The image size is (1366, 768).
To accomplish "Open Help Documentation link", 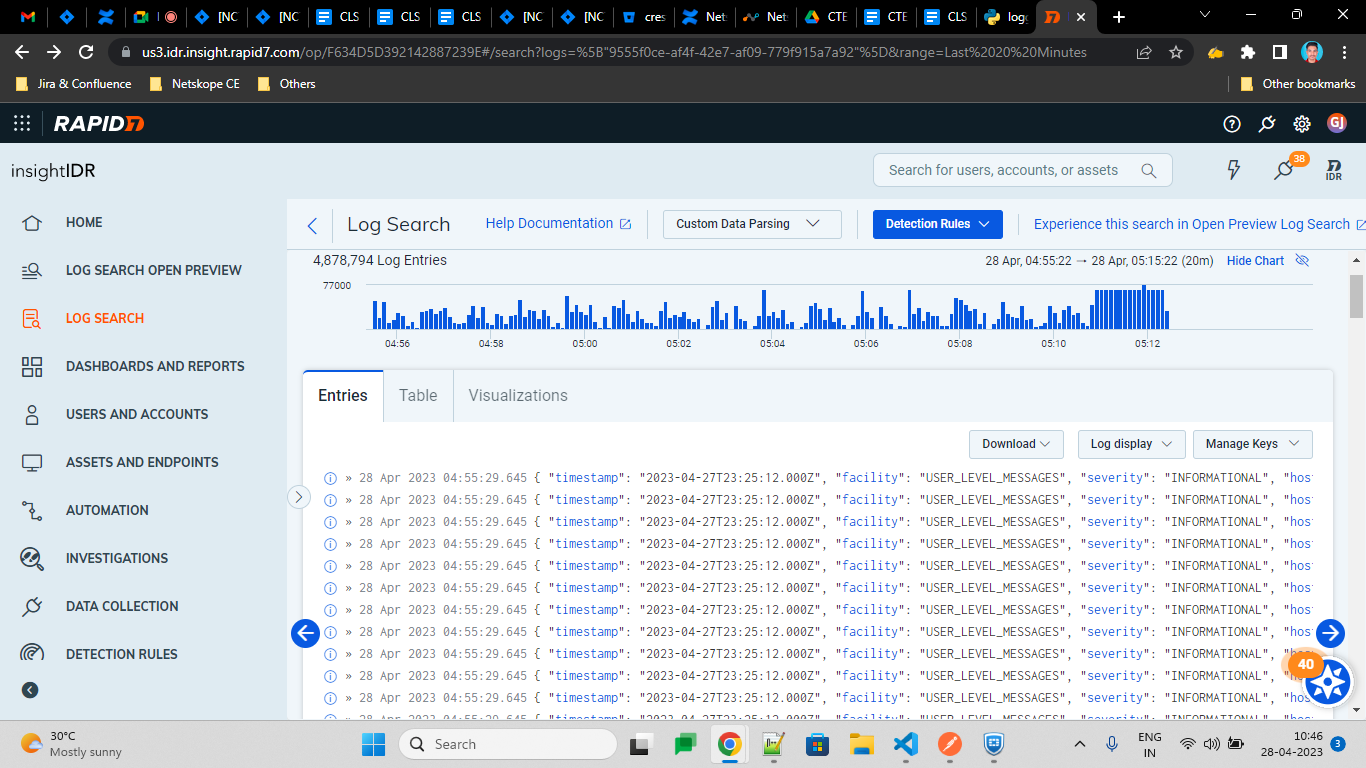I will 558,224.
